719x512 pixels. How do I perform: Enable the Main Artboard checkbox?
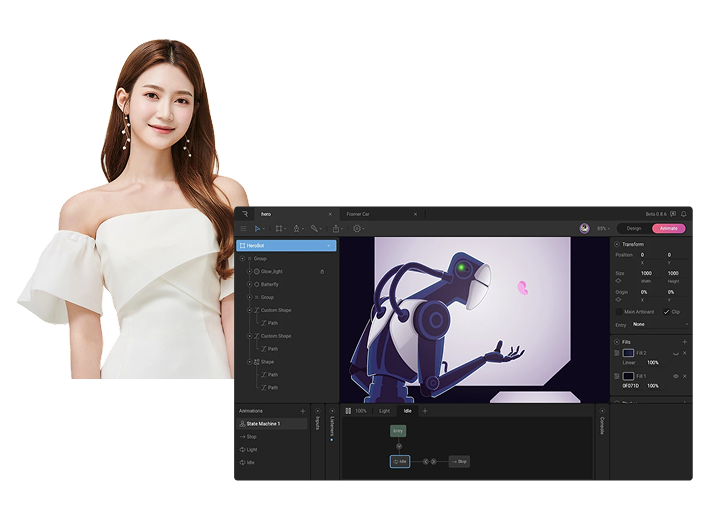point(619,312)
